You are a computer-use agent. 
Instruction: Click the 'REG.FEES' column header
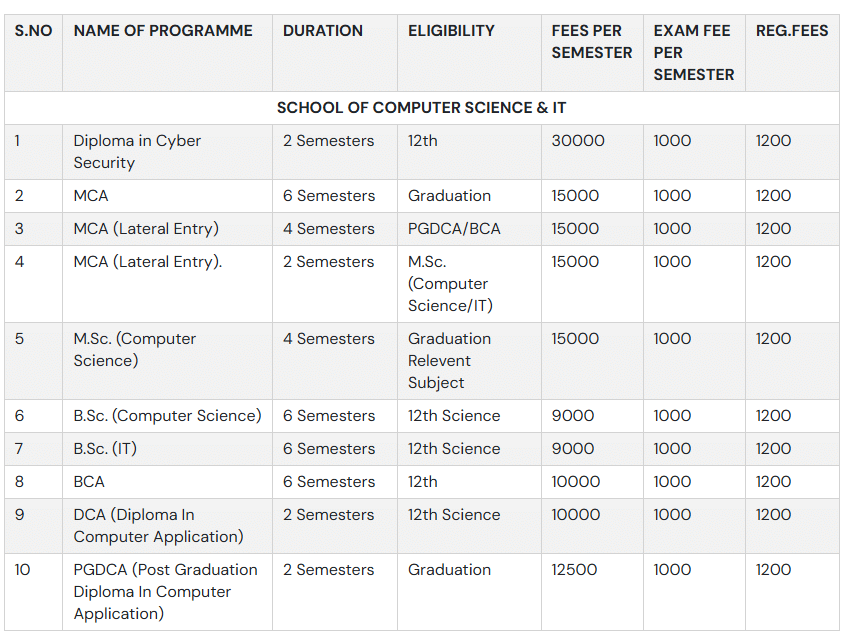pyautogui.click(x=792, y=31)
